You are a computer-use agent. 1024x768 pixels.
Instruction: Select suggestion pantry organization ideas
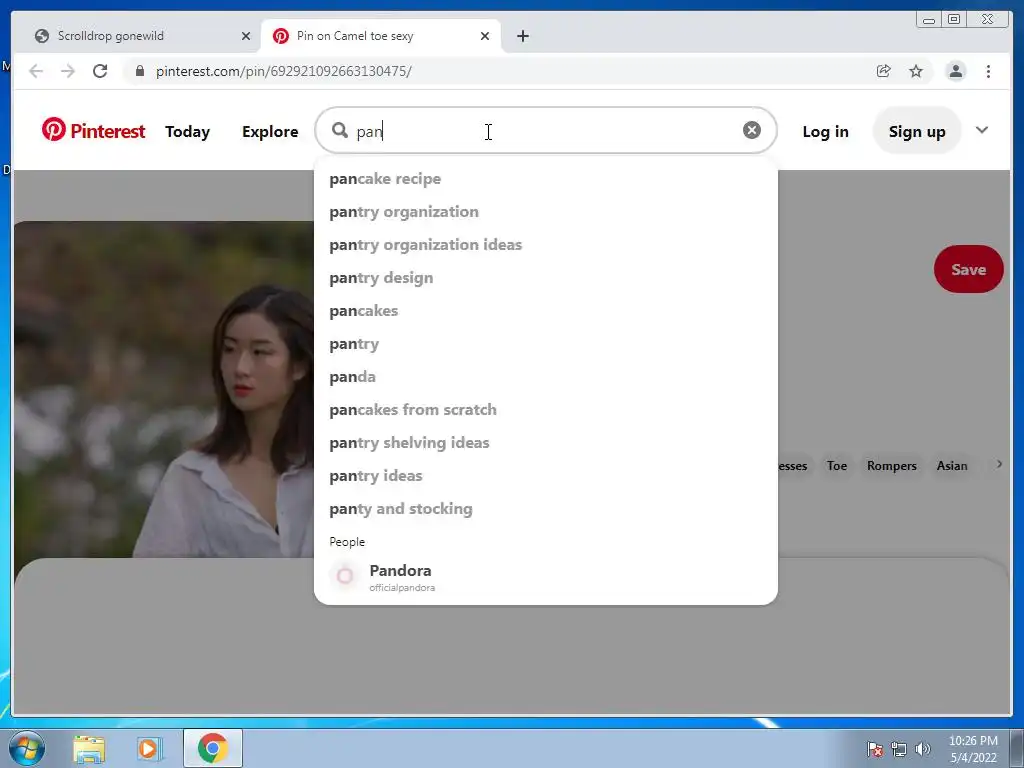545,244
